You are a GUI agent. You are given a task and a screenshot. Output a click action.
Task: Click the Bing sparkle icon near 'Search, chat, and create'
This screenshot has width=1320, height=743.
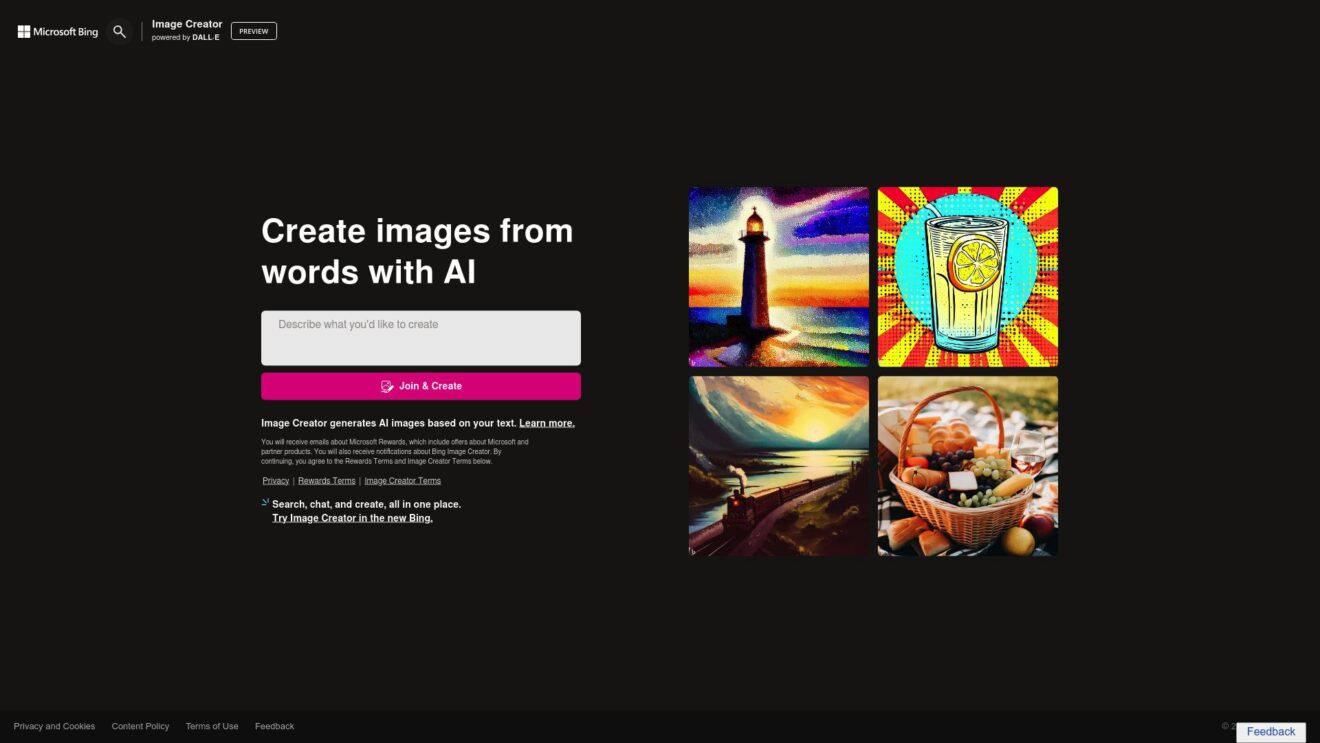point(264,503)
